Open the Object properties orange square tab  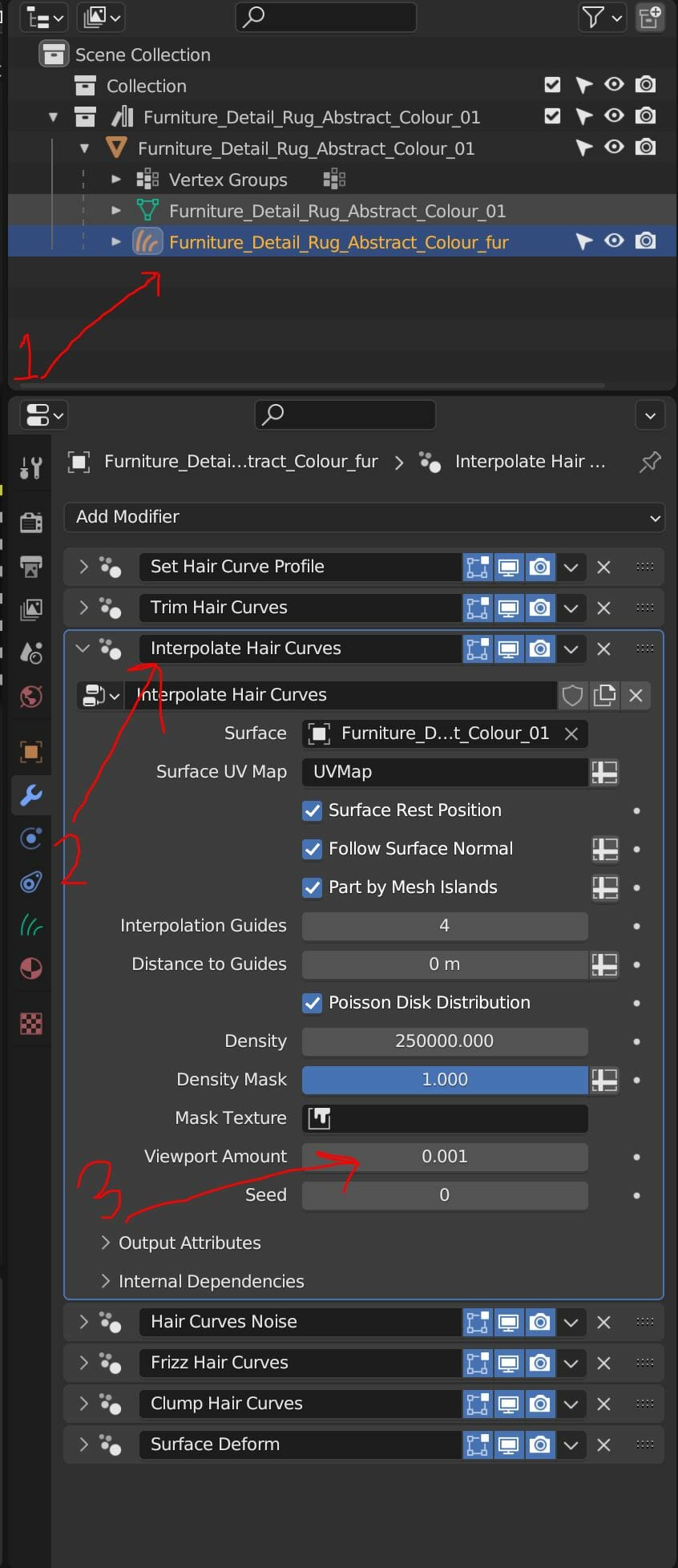pyautogui.click(x=30, y=752)
